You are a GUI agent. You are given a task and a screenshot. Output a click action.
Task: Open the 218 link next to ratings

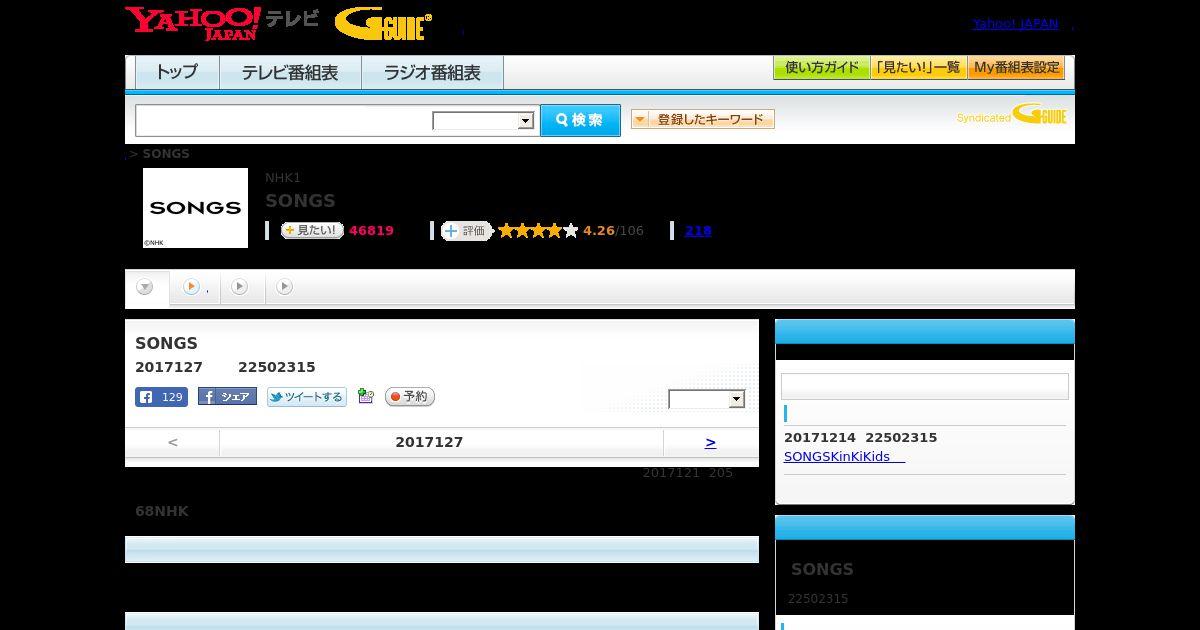[698, 231]
